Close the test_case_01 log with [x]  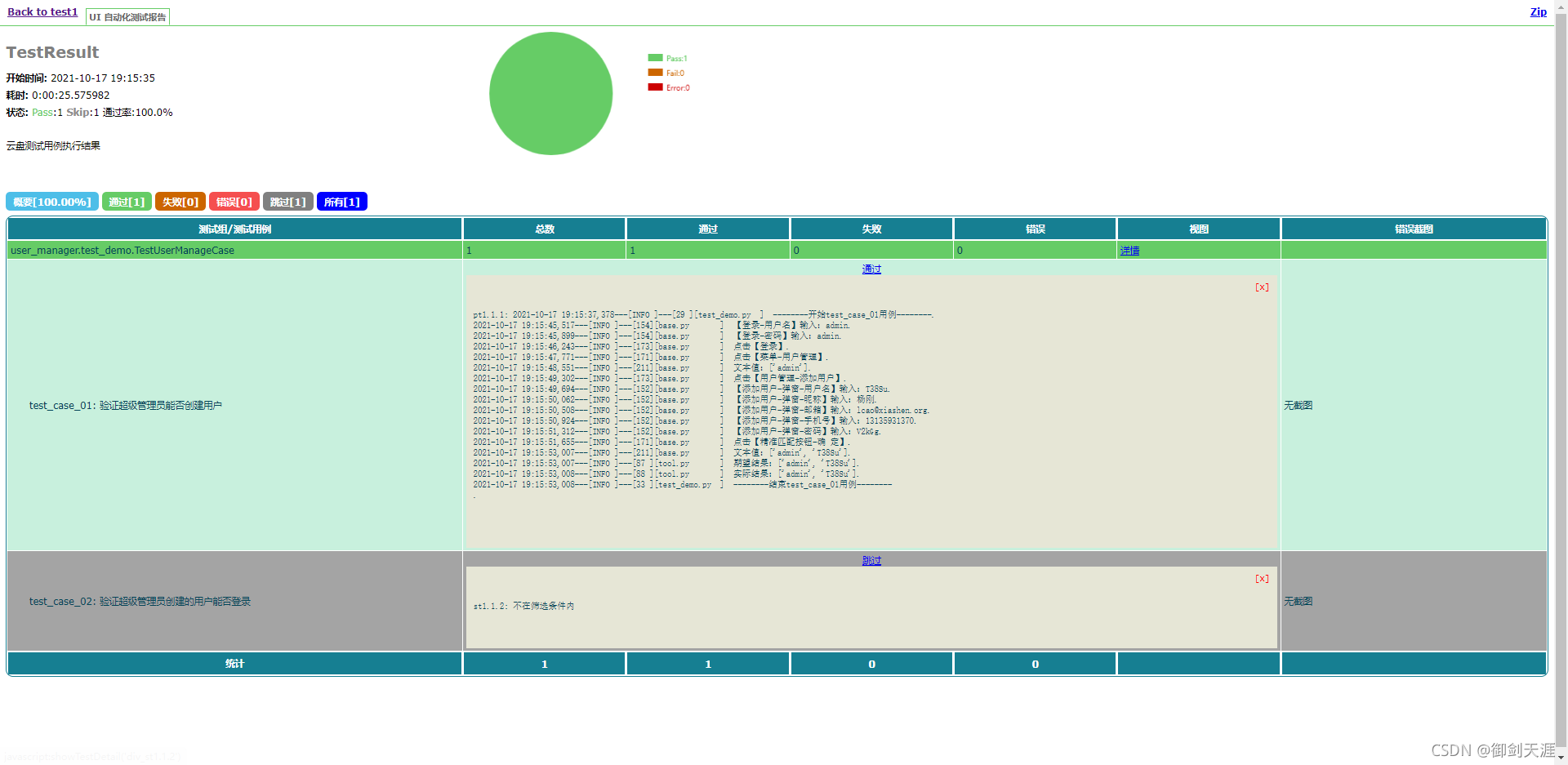tap(1262, 287)
